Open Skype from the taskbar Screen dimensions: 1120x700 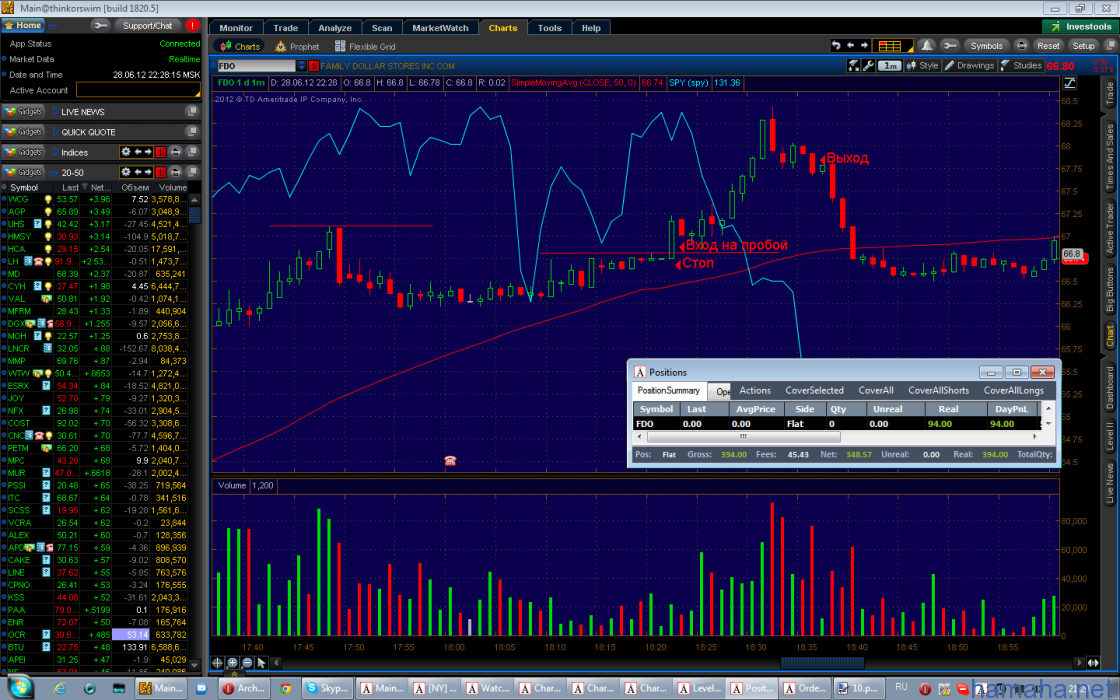326,688
